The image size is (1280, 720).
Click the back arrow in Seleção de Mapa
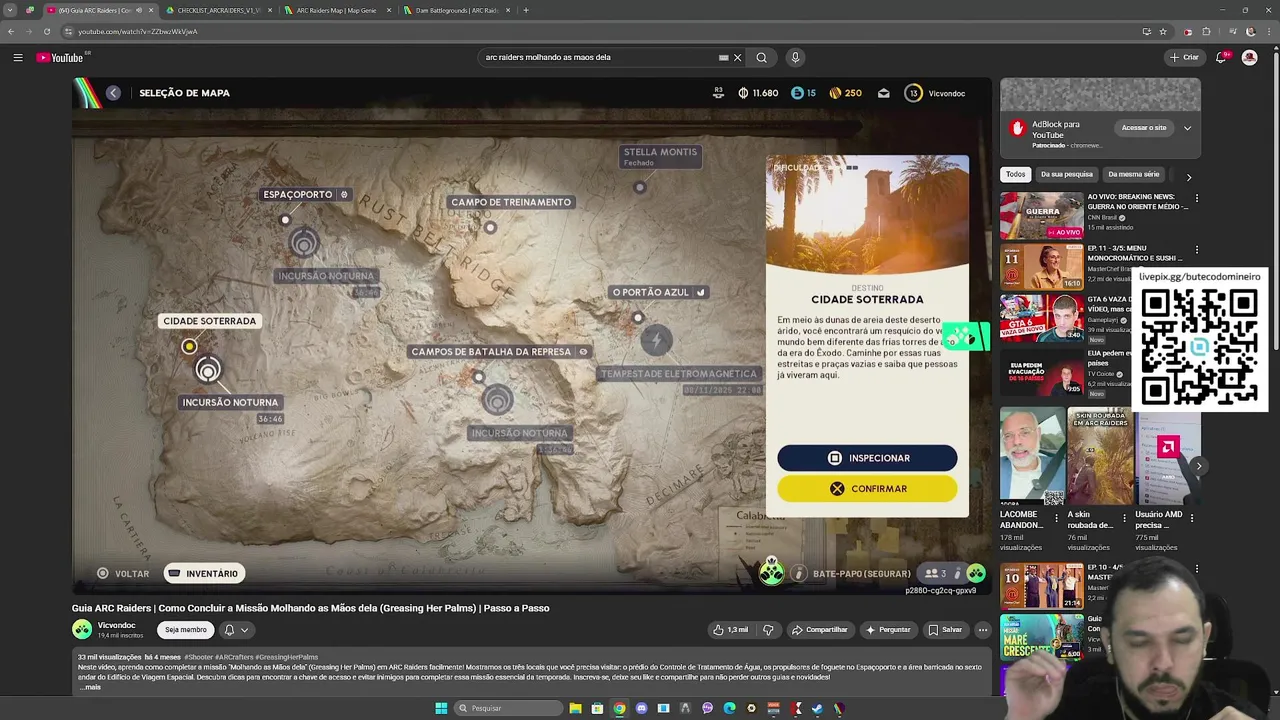(x=113, y=93)
